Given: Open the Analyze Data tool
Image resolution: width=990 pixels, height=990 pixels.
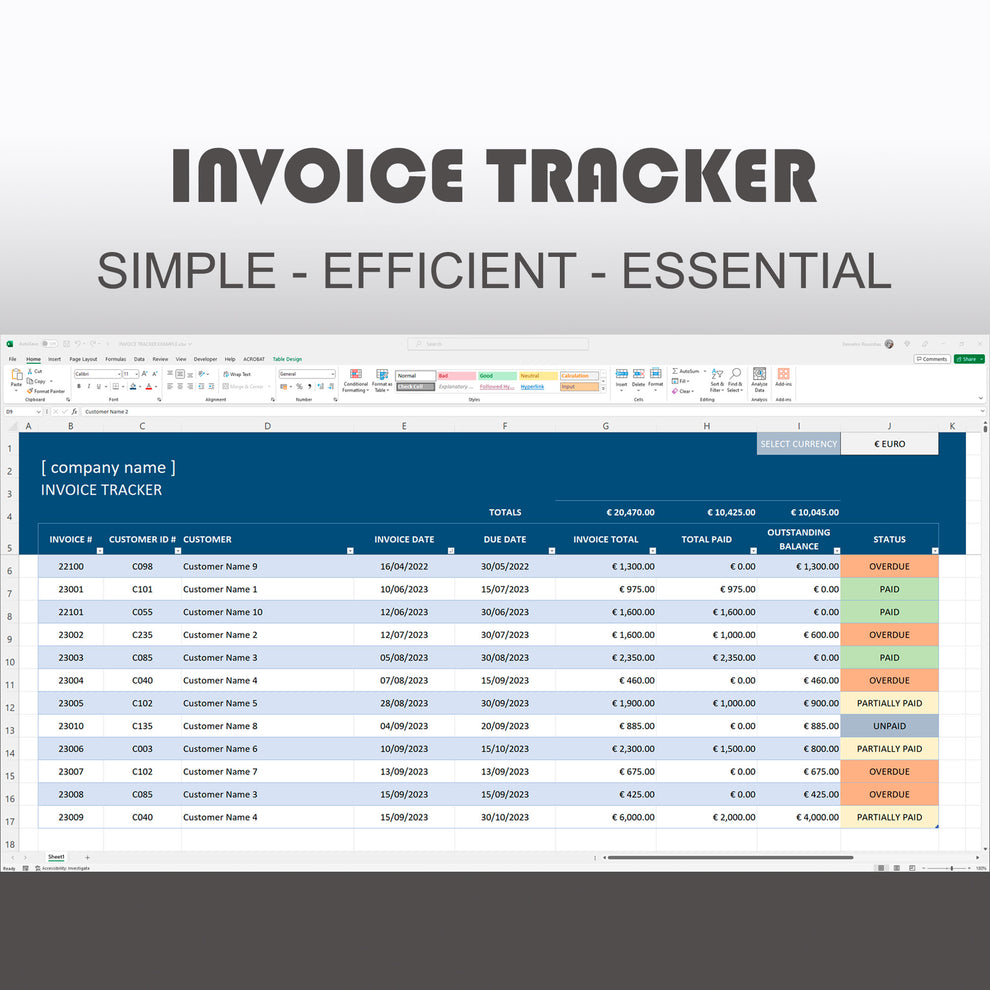Looking at the screenshot, I should point(759,374).
